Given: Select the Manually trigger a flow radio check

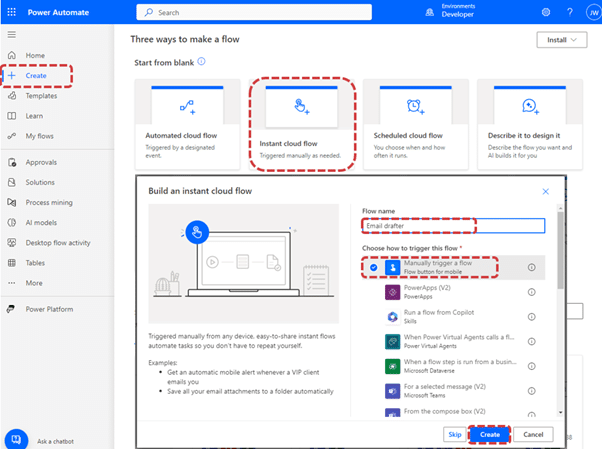Looking at the screenshot, I should click(373, 267).
